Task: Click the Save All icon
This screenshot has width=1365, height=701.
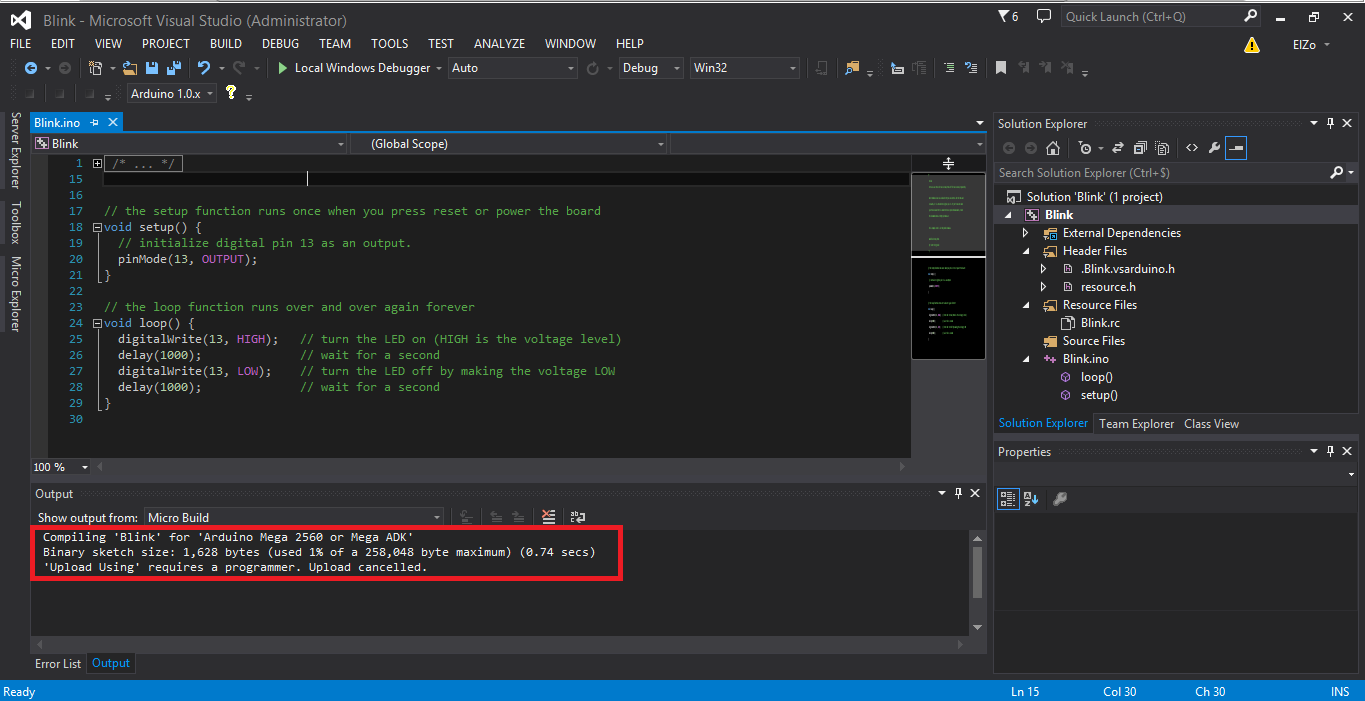Action: point(173,68)
